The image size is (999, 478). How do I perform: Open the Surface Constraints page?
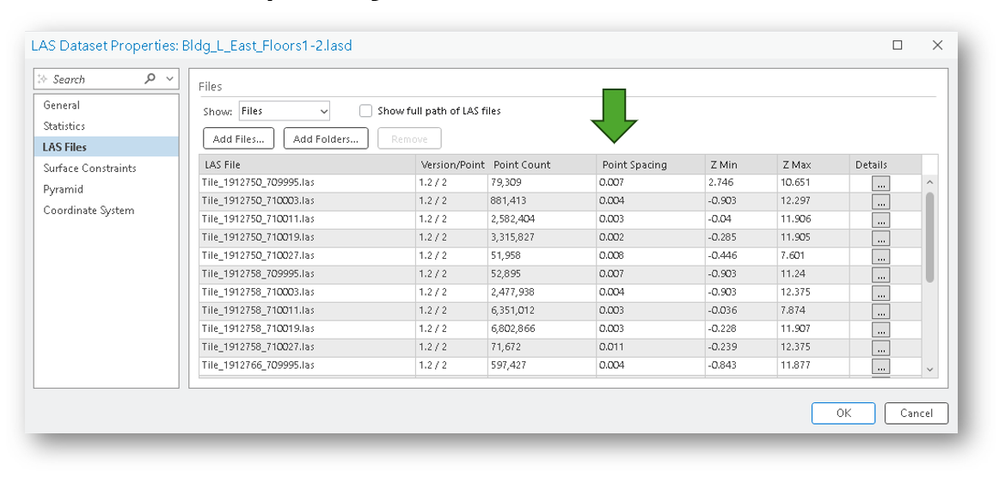click(x=89, y=168)
